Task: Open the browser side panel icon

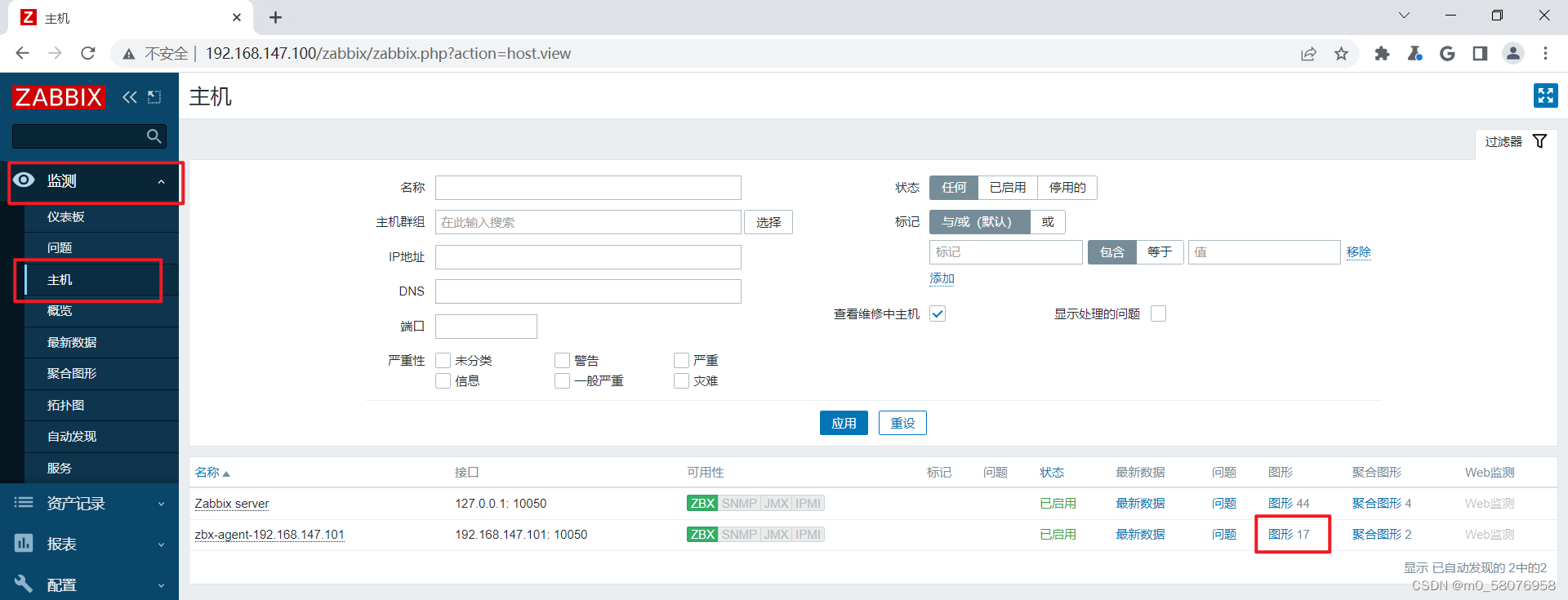Action: [x=1480, y=54]
